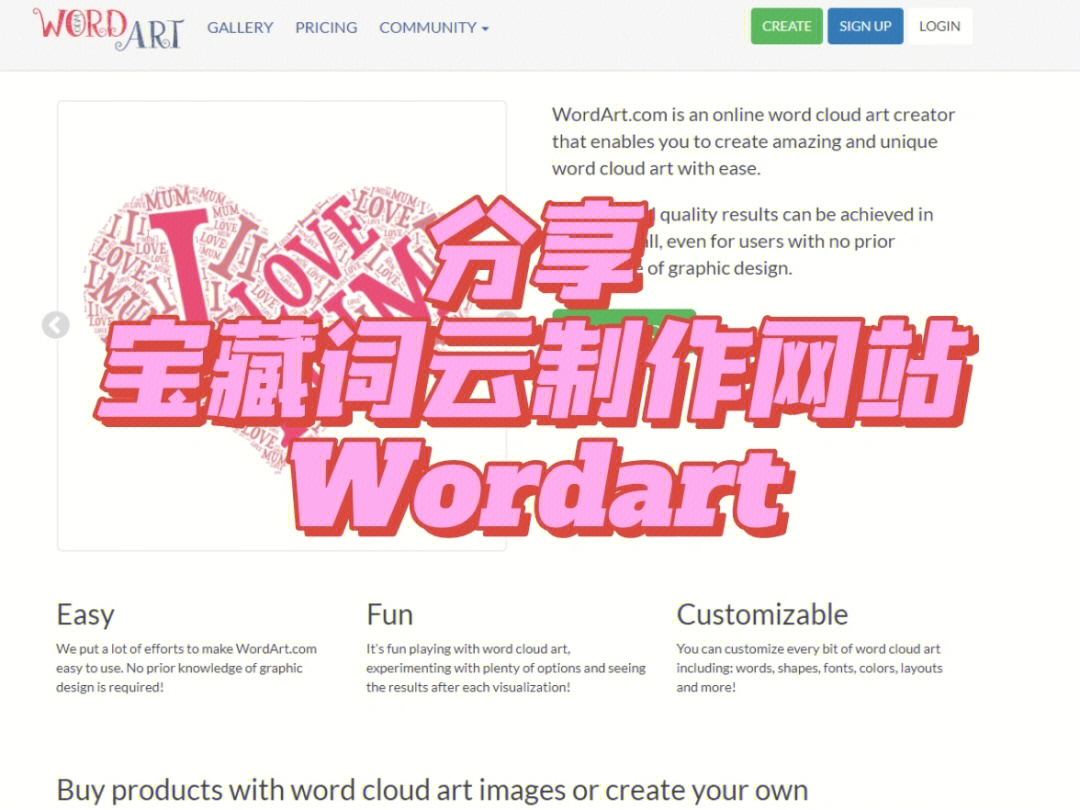This screenshot has height=810, width=1080.
Task: Click the "WordArt.com is an online word cloud" paragraph
Action: click(754, 141)
